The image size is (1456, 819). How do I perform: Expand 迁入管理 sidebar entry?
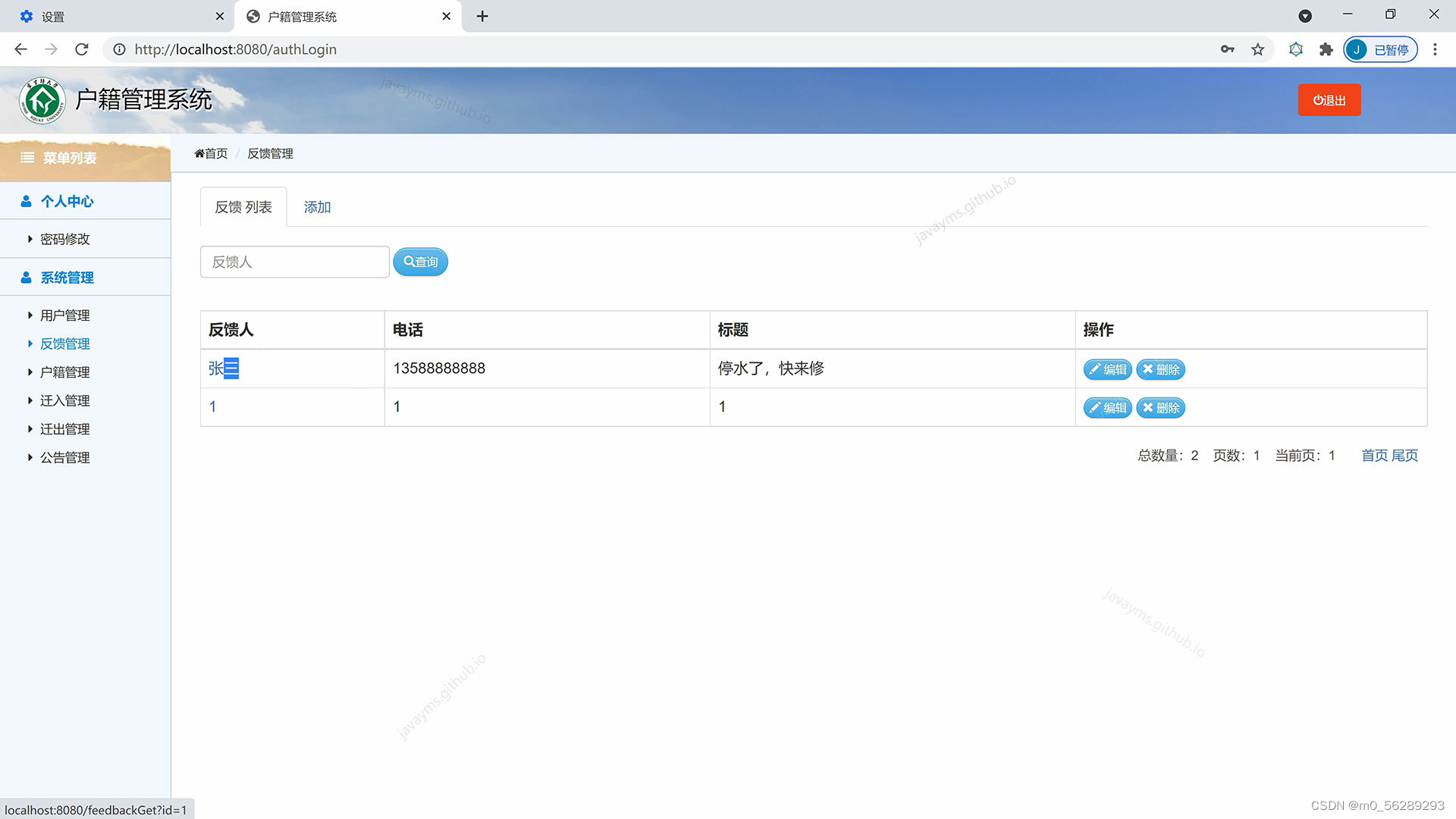click(64, 400)
